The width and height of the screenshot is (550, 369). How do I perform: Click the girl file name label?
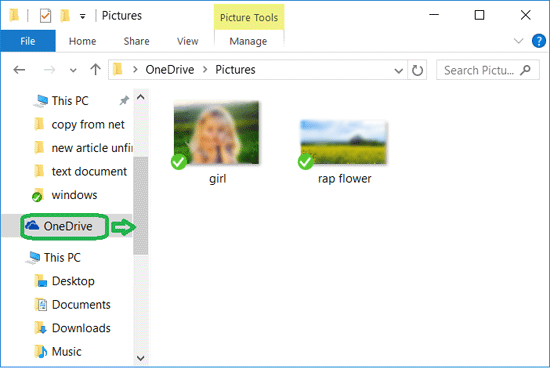[217, 179]
